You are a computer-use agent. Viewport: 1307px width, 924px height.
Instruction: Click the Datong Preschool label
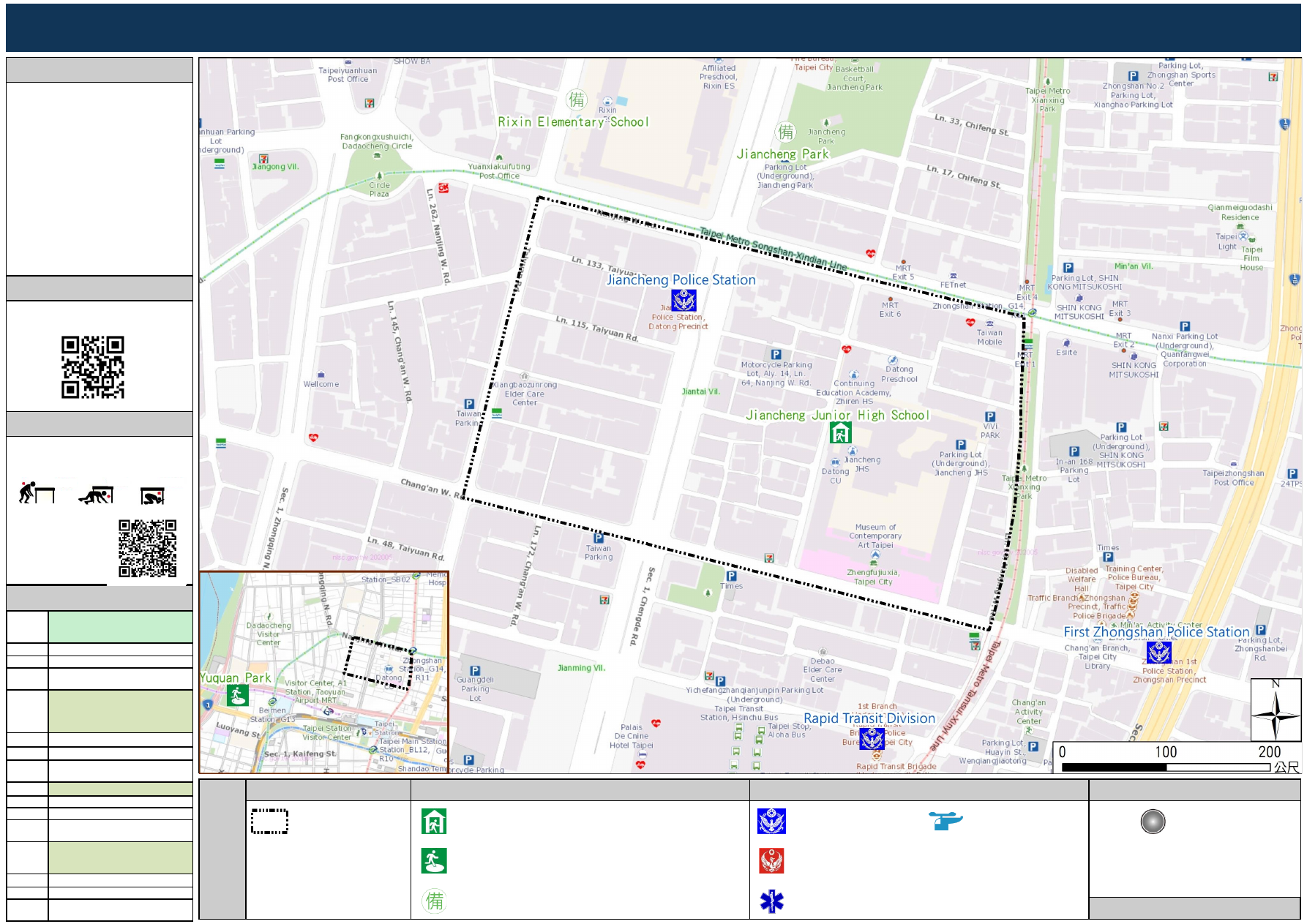[x=899, y=374]
